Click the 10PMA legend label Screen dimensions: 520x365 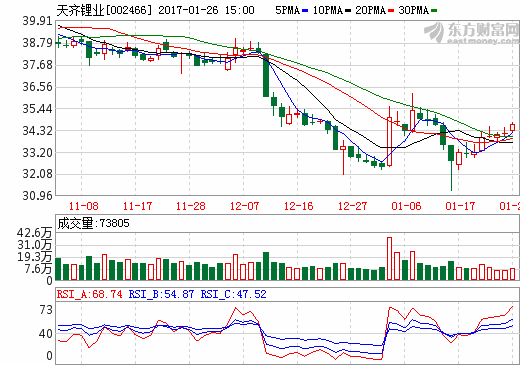coord(328,10)
